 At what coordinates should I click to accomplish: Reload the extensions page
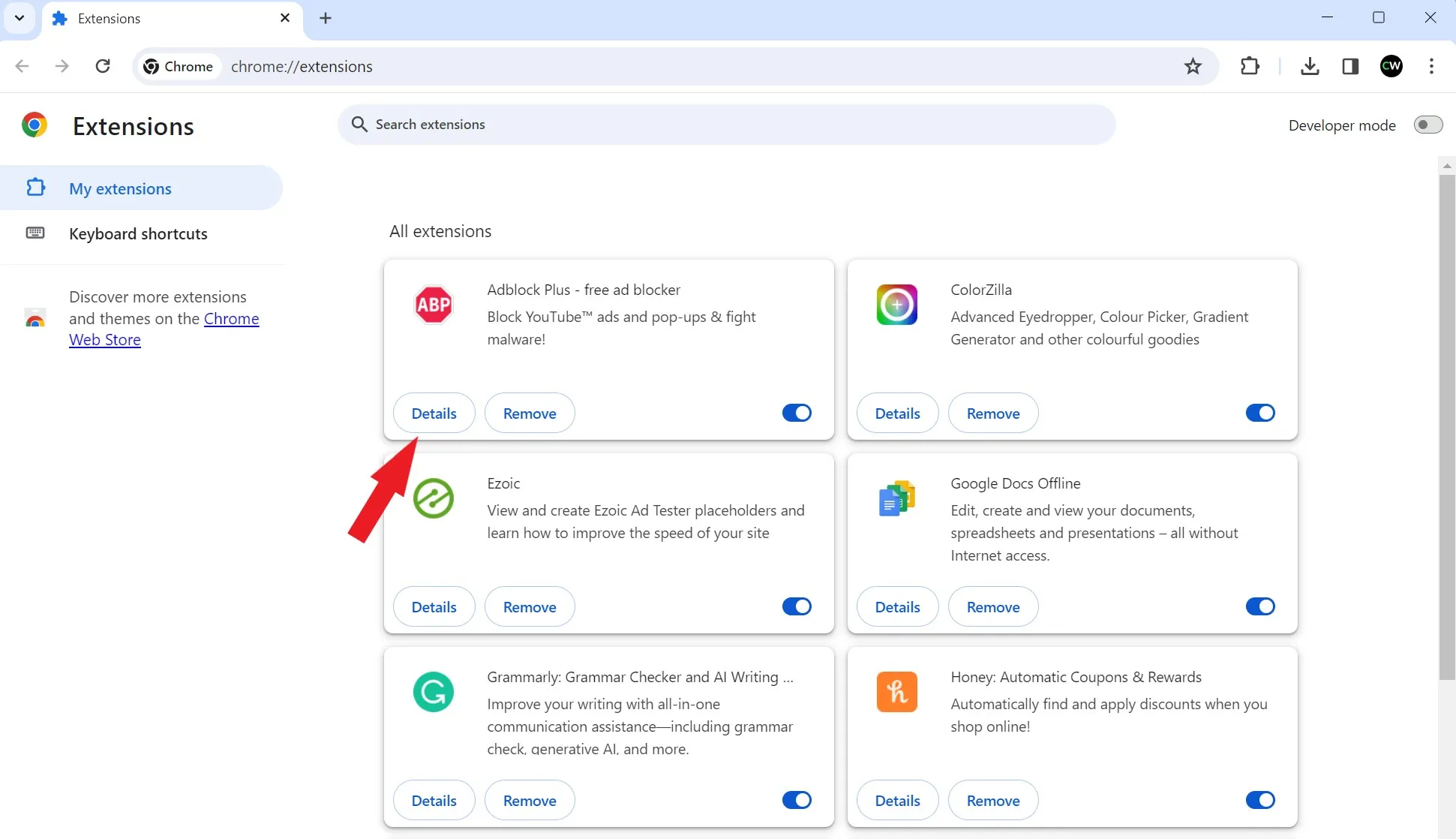[x=103, y=66]
